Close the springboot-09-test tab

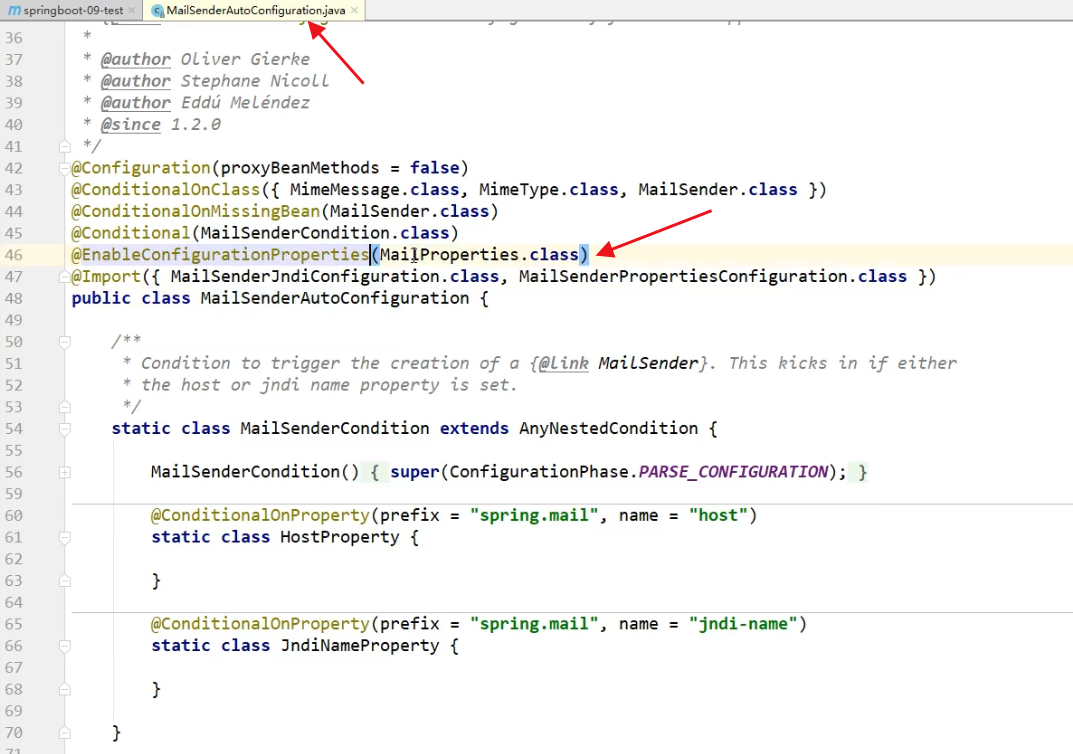(x=131, y=10)
